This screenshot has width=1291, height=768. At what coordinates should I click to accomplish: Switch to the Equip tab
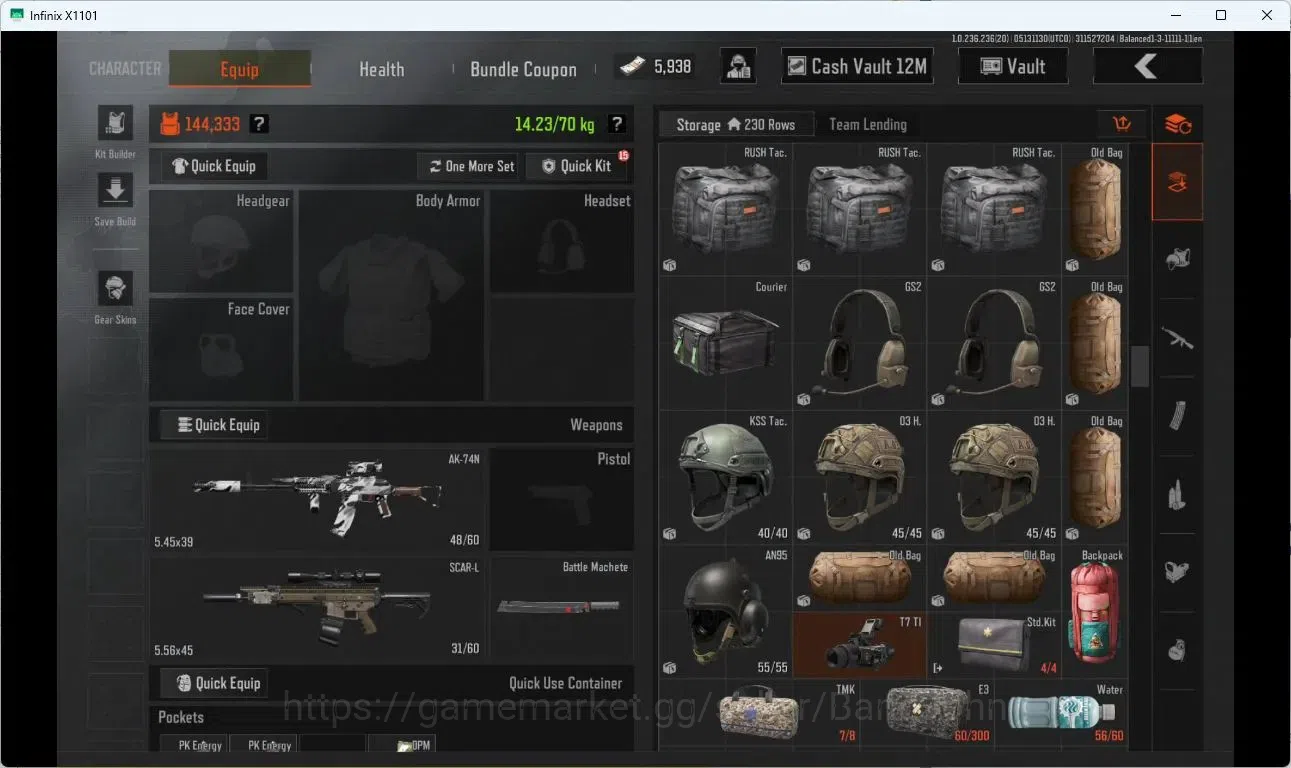(x=239, y=69)
